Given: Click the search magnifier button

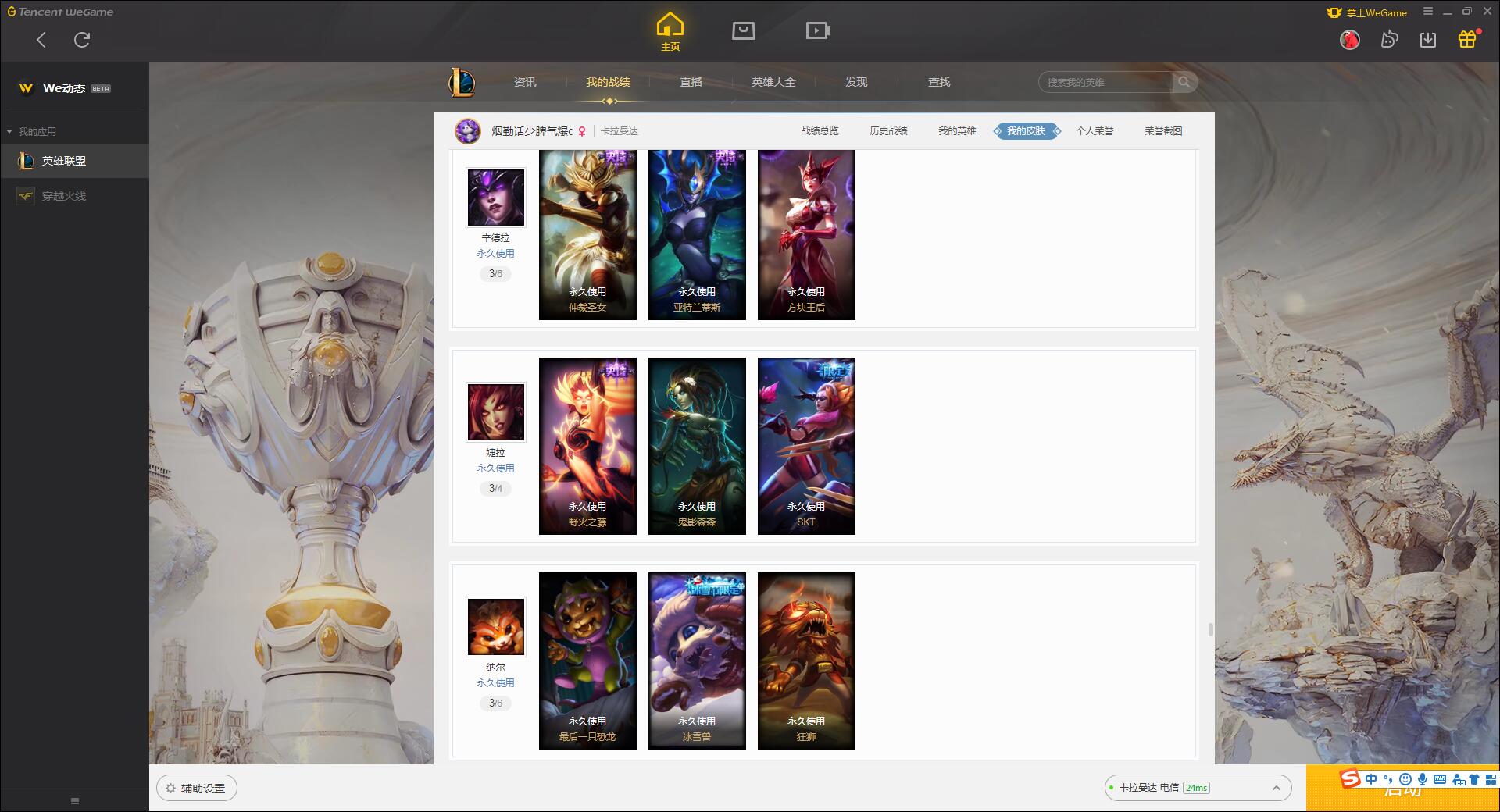Looking at the screenshot, I should click(x=1184, y=82).
